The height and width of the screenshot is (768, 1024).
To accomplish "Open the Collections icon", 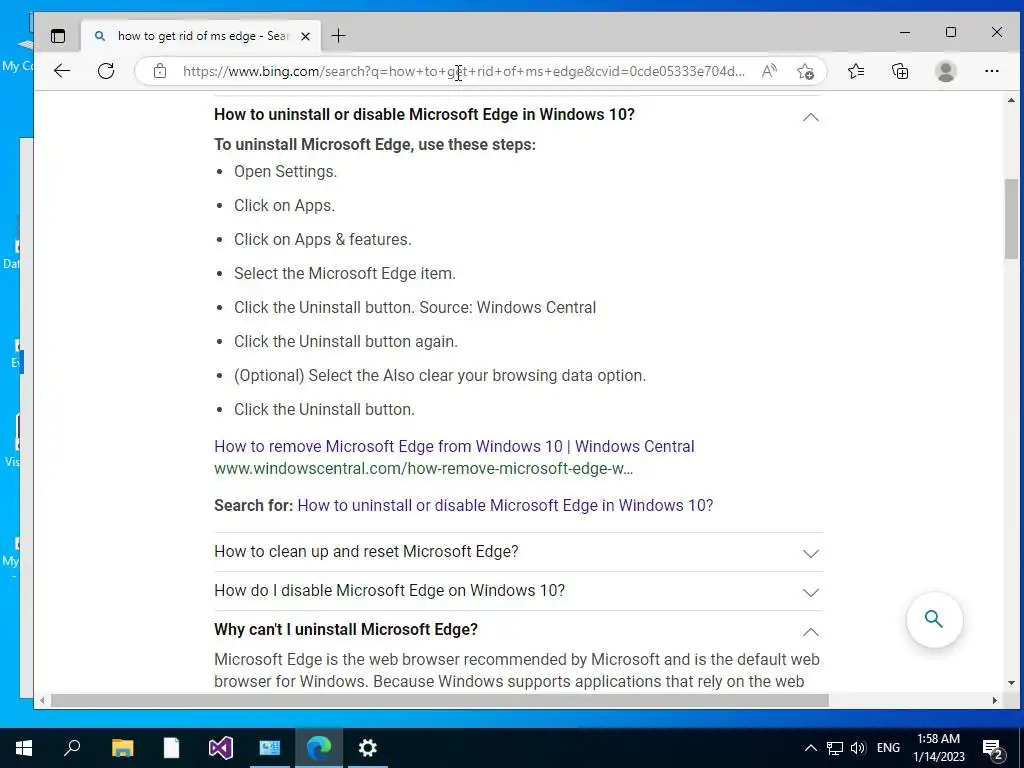I will pyautogui.click(x=900, y=71).
